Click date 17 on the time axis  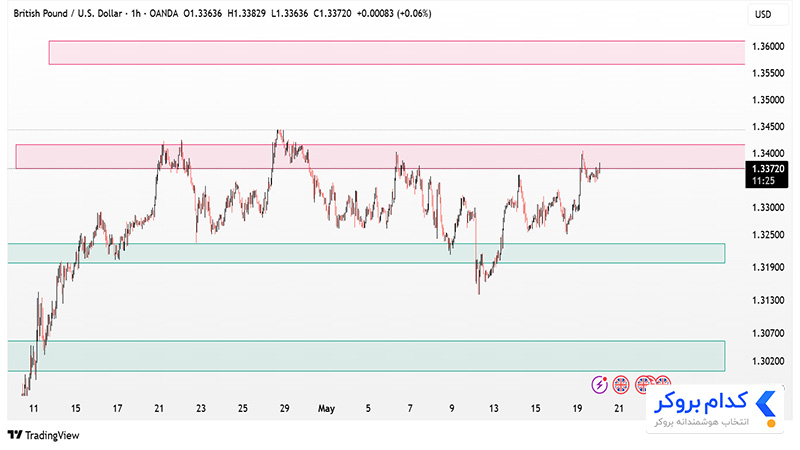pyautogui.click(x=117, y=408)
